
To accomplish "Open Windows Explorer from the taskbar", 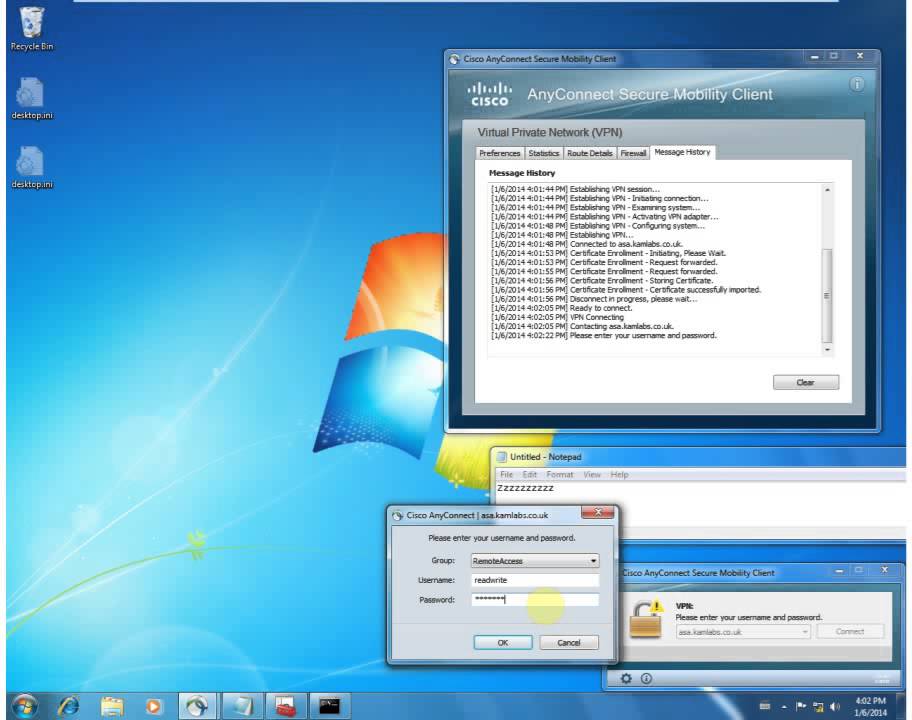I will pyautogui.click(x=112, y=706).
